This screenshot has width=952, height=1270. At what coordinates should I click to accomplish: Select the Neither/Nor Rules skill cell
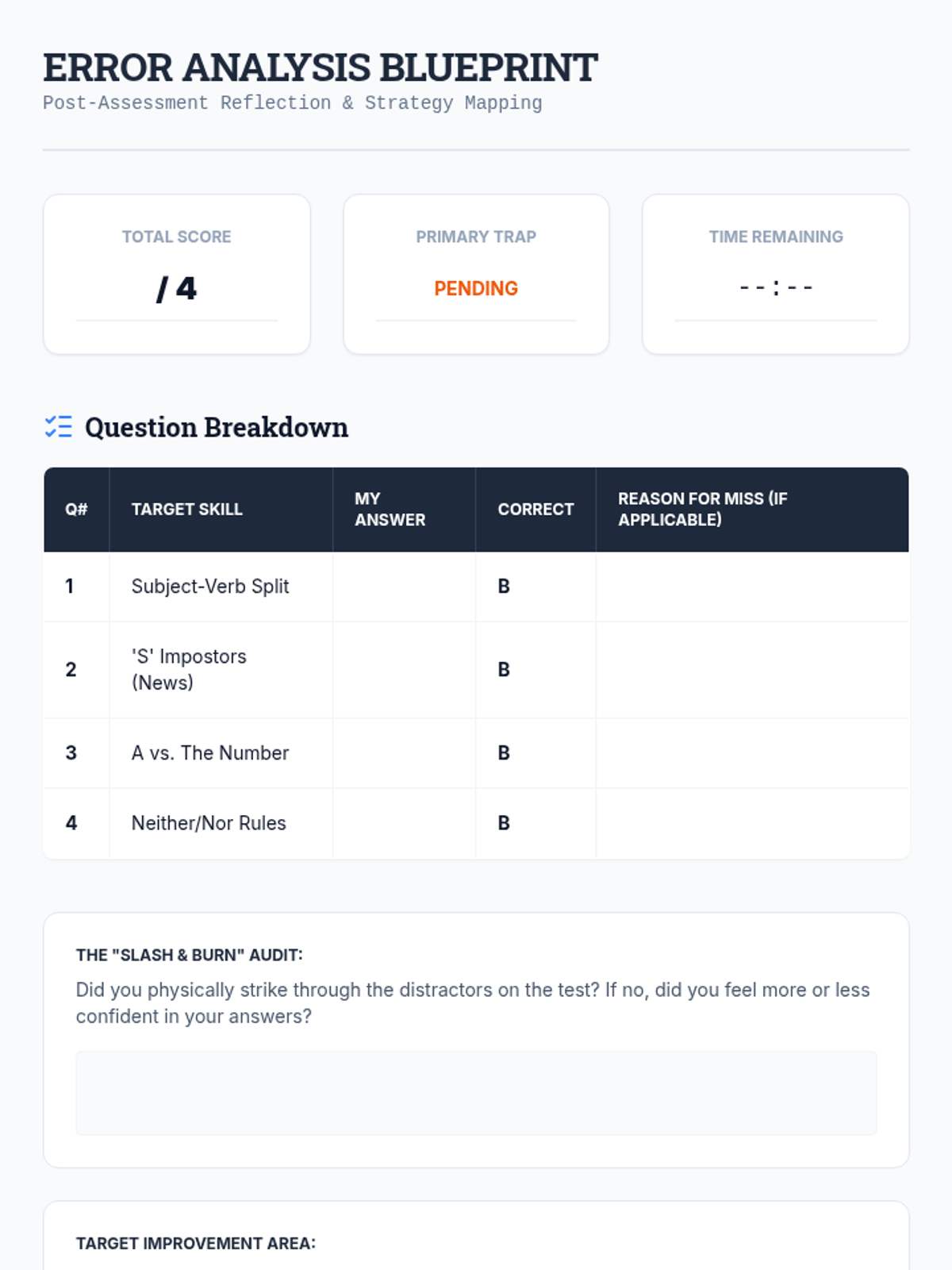[x=209, y=823]
